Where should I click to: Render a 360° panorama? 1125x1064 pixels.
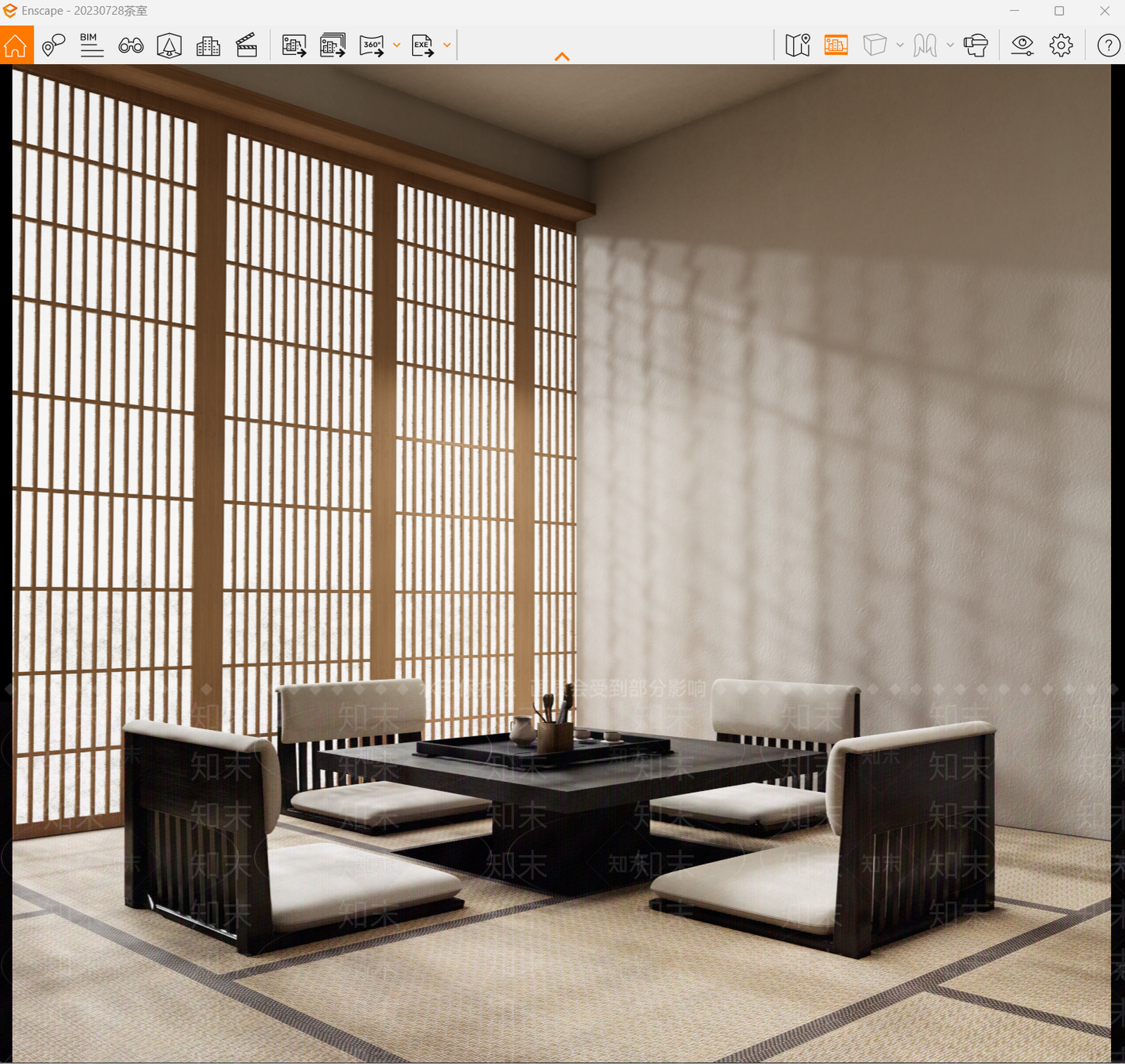[x=372, y=46]
